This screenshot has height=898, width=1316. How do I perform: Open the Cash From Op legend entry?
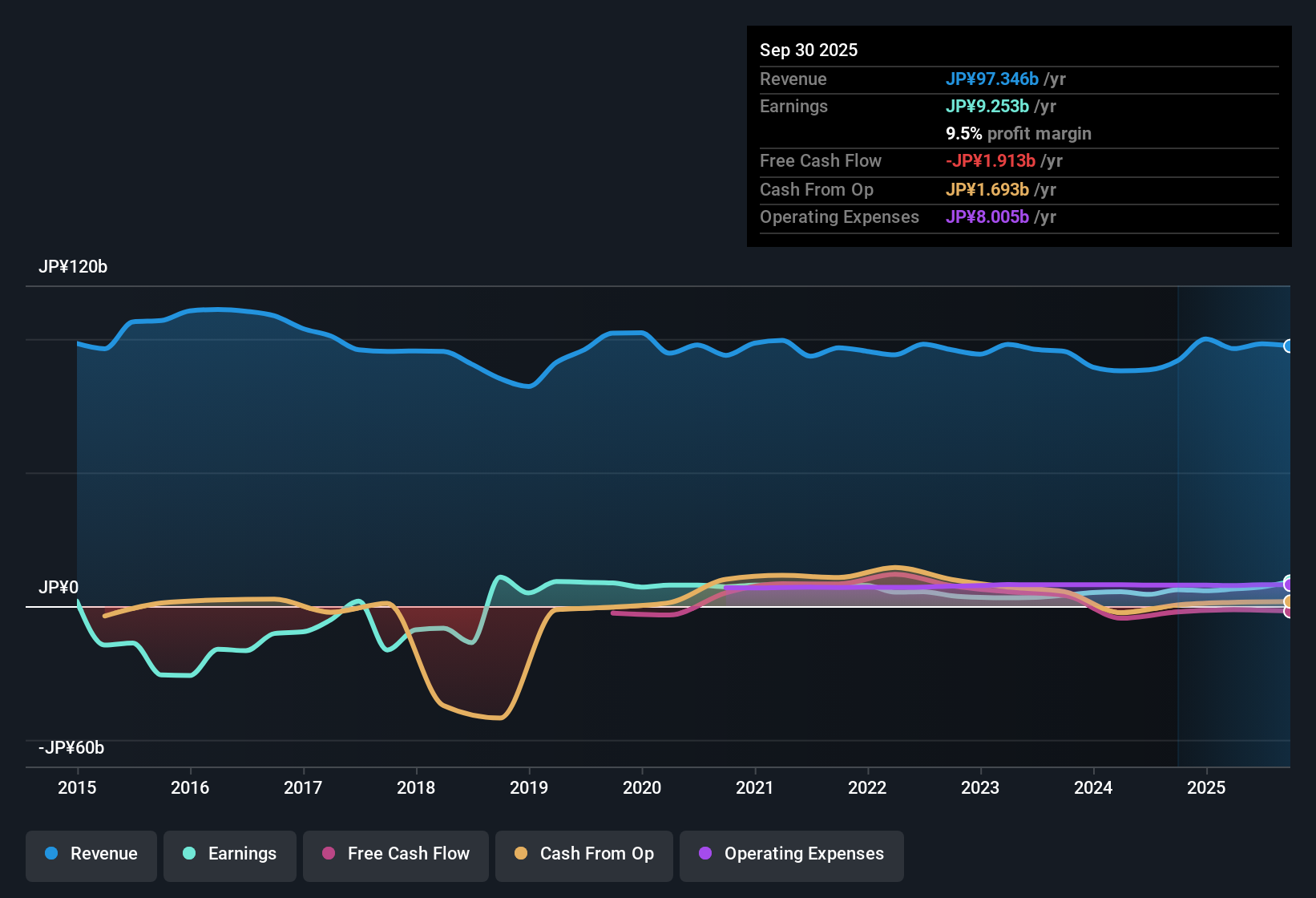583,854
